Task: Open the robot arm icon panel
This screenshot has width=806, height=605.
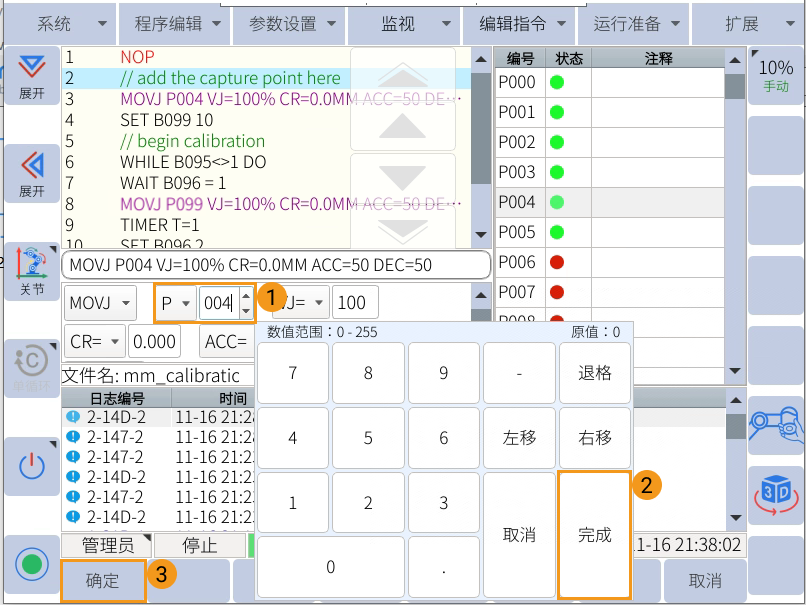Action: click(776, 426)
